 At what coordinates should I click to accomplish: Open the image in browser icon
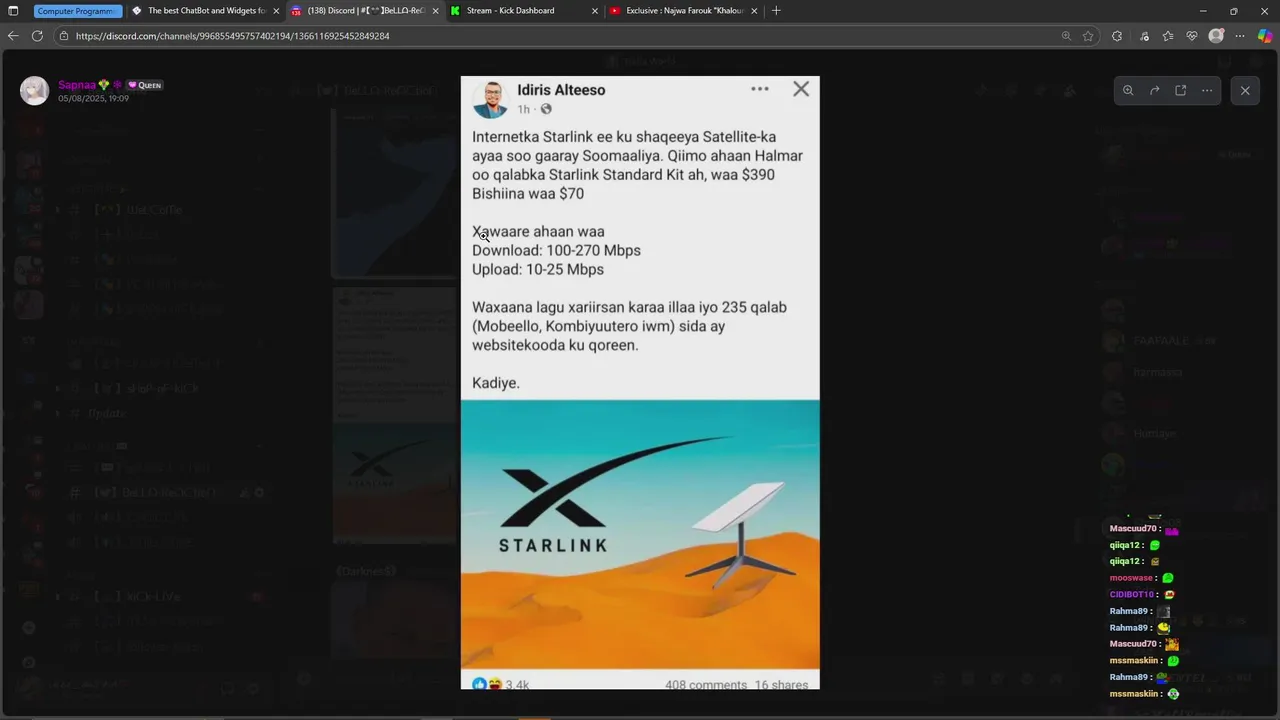[1181, 90]
